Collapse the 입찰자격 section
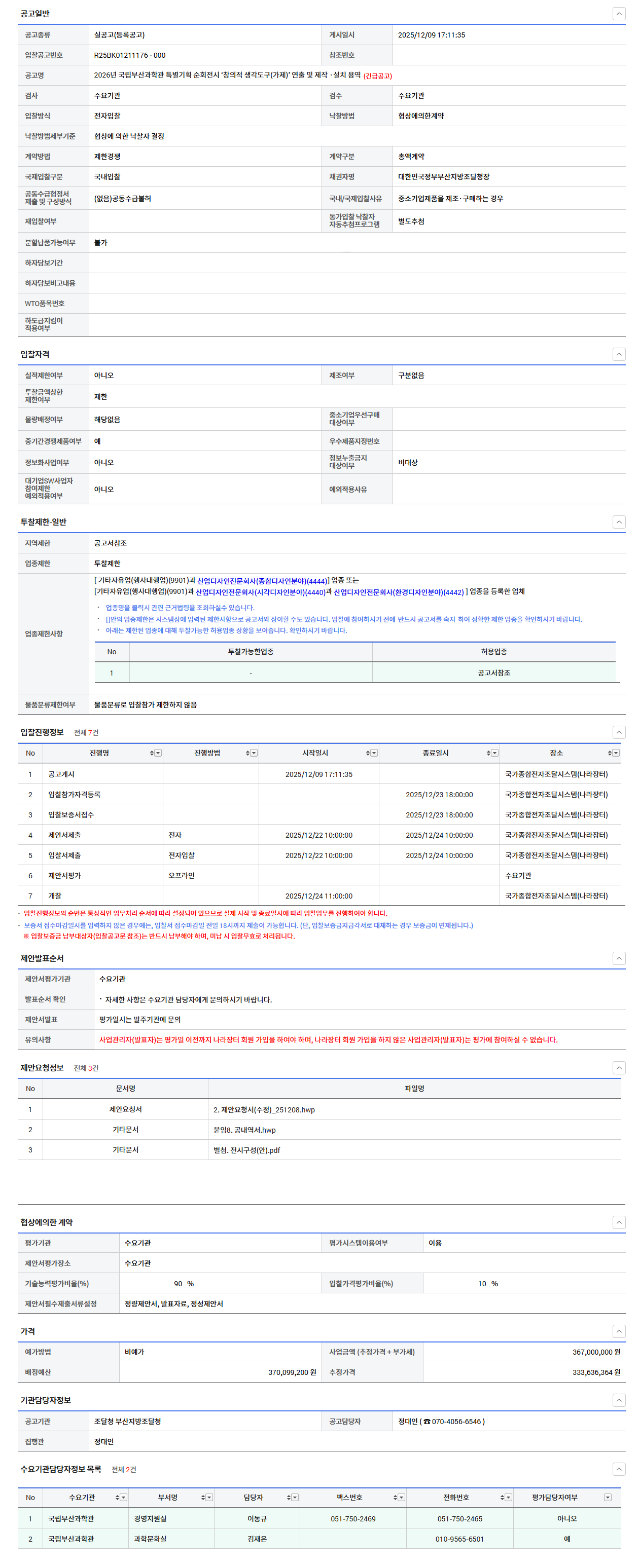This screenshot has width=639, height=1568. 618,354
